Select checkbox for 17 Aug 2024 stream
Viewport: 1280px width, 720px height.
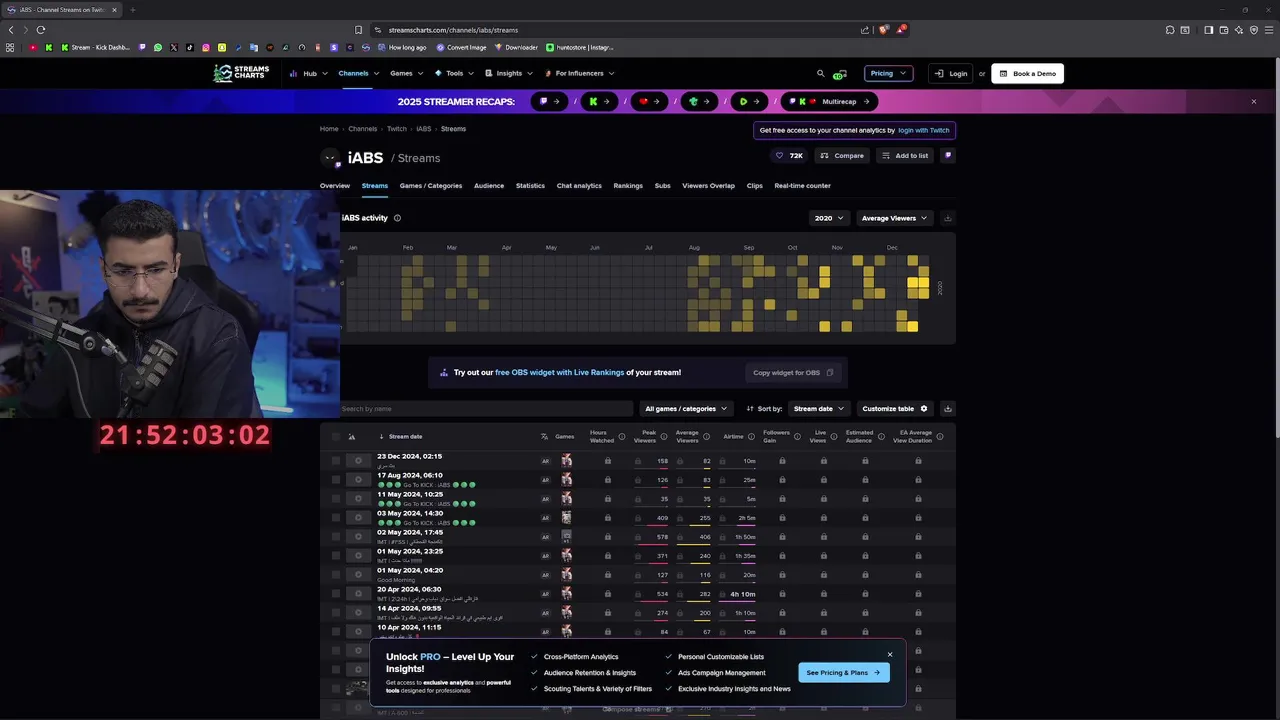point(336,480)
